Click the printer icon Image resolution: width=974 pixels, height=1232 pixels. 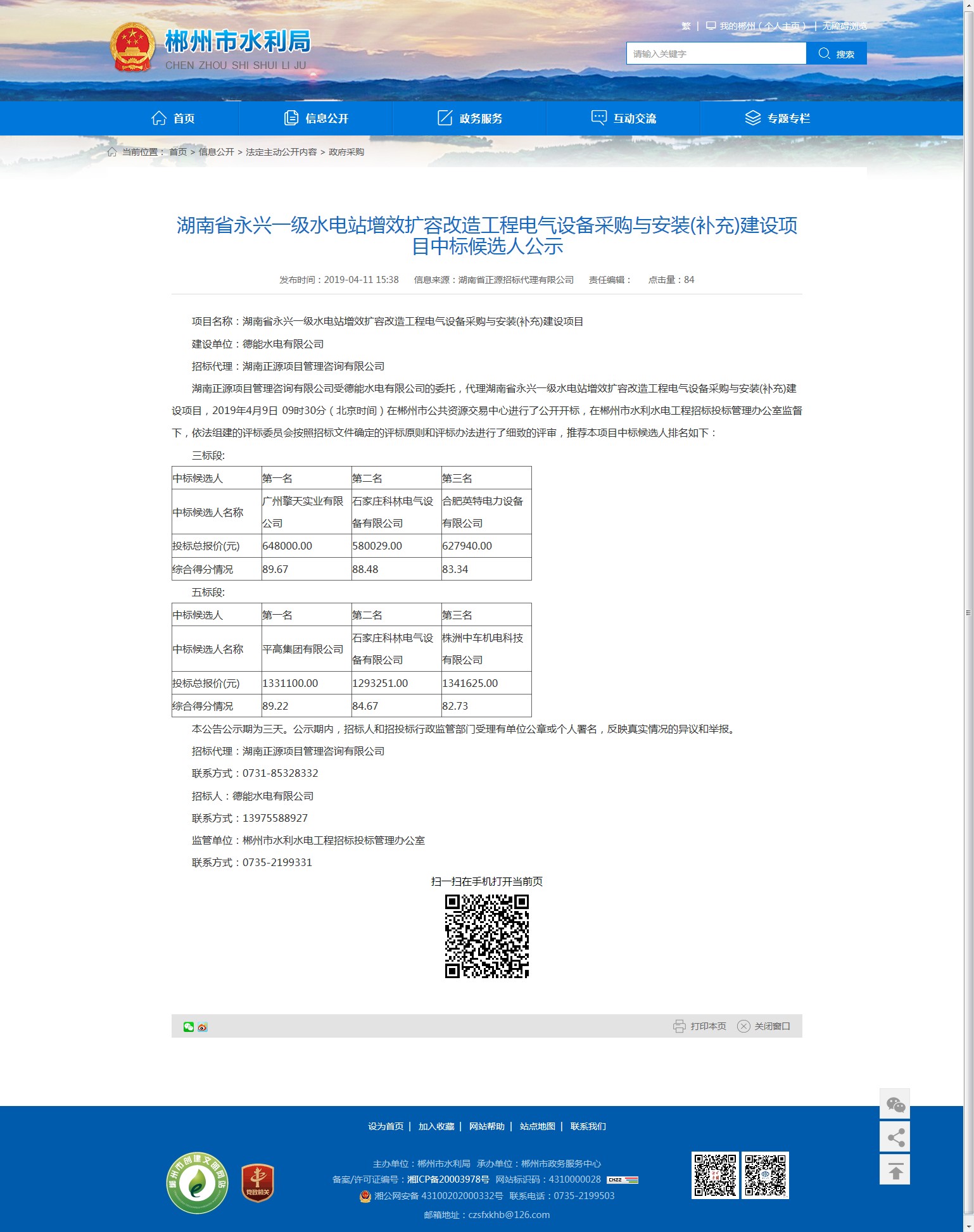point(680,1026)
